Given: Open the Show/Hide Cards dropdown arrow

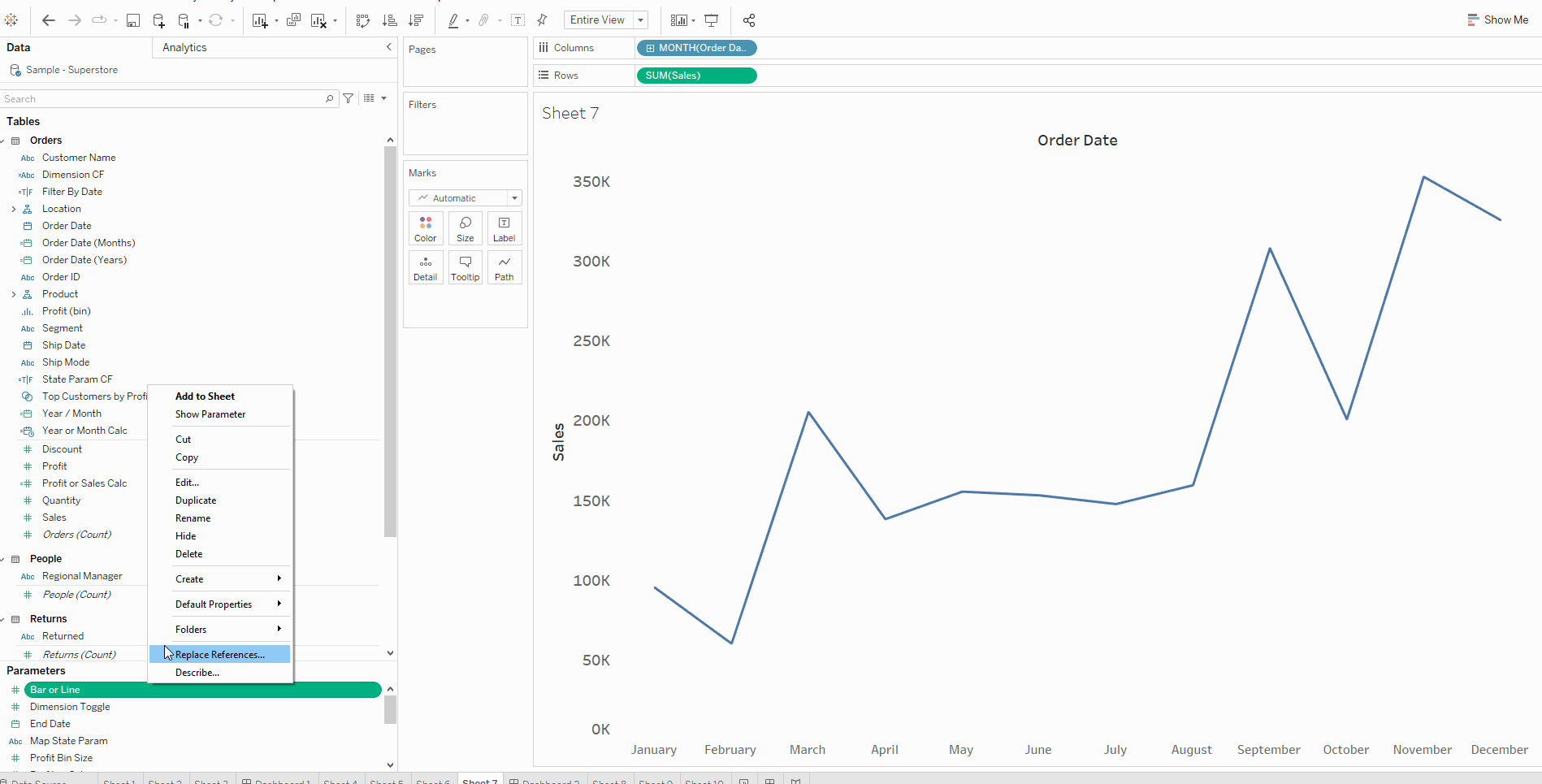Looking at the screenshot, I should [x=693, y=21].
